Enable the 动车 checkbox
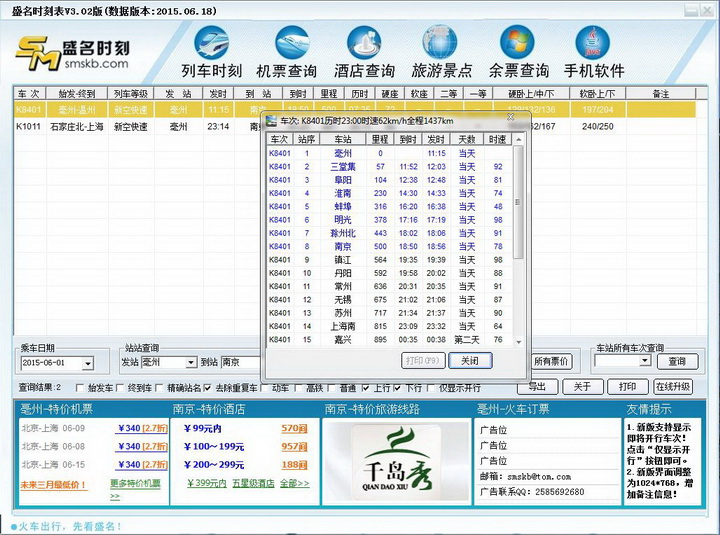Image resolution: width=720 pixels, height=535 pixels. click(264, 388)
